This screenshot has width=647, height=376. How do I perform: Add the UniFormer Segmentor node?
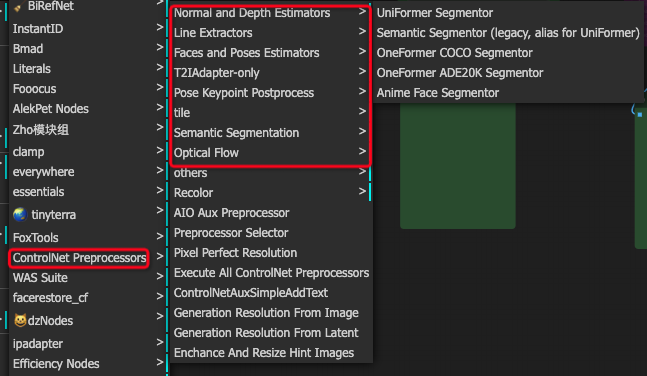[x=508, y=13]
